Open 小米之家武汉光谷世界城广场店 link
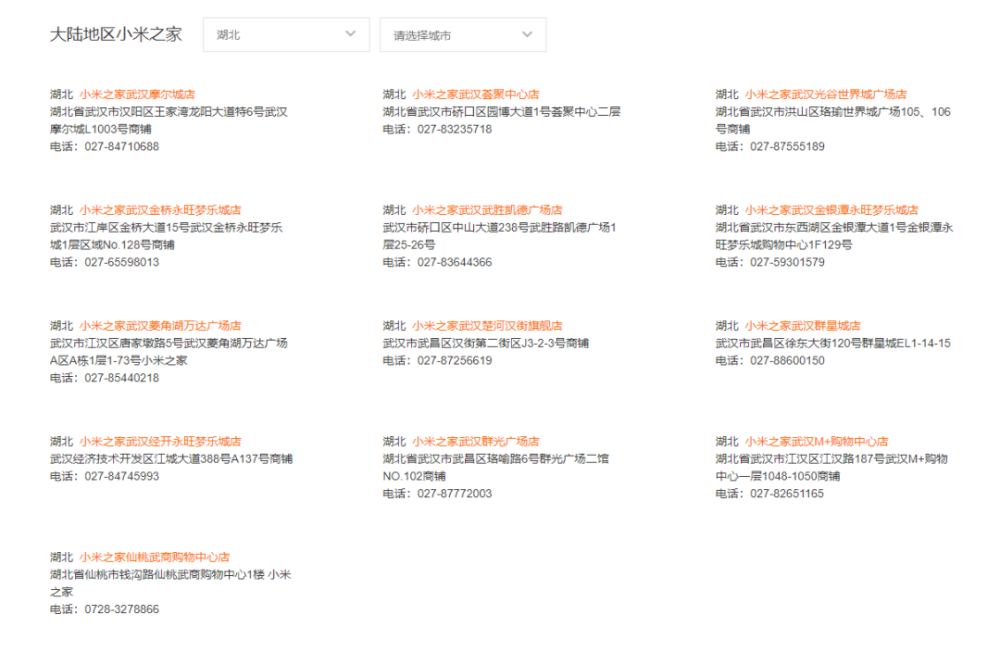The width and height of the screenshot is (1000, 652). (826, 94)
